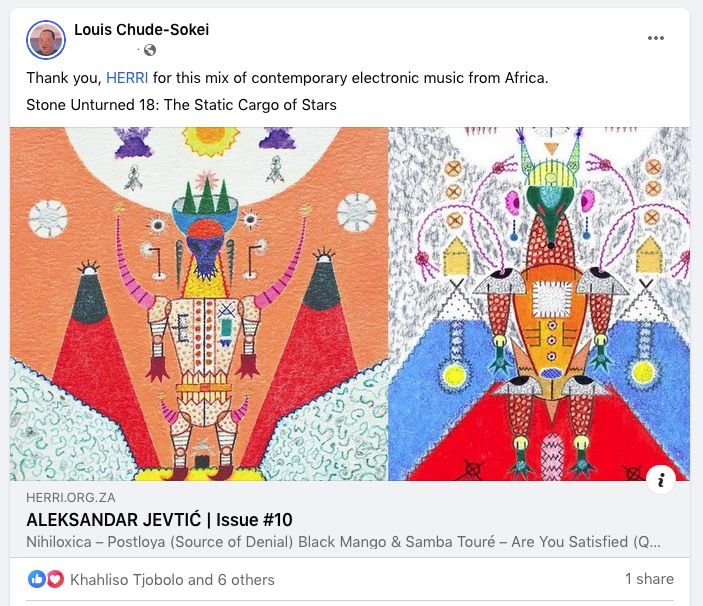Image resolution: width=703 pixels, height=606 pixels.
Task: Open the right blue-red artwork image
Action: click(539, 304)
